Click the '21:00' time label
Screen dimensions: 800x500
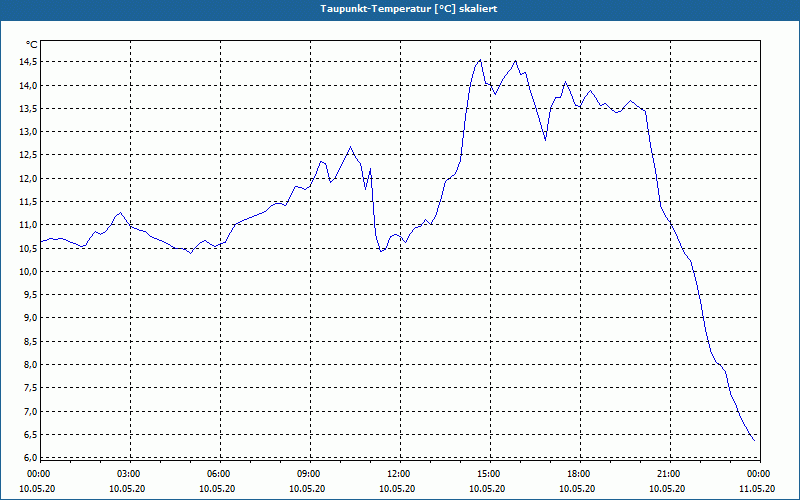click(x=669, y=474)
